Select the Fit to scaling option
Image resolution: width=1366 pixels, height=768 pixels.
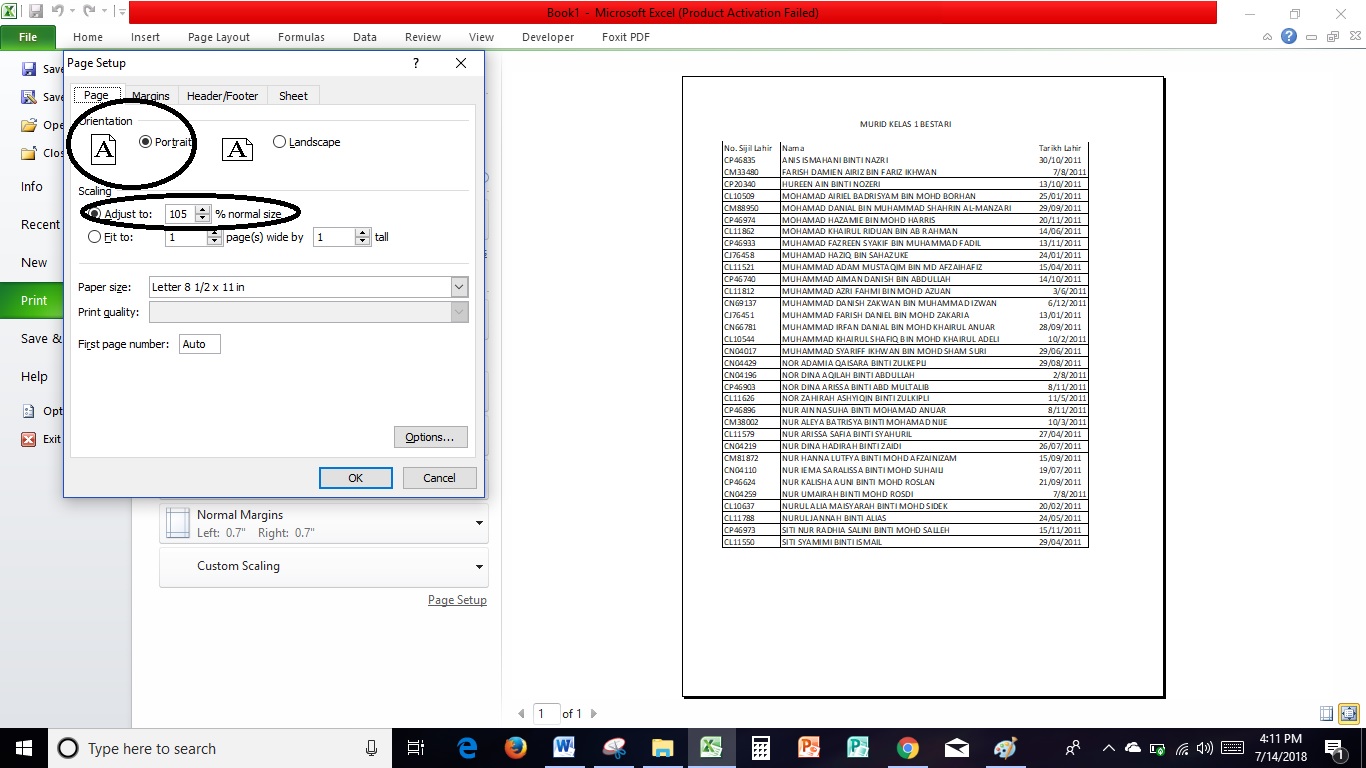(x=94, y=237)
